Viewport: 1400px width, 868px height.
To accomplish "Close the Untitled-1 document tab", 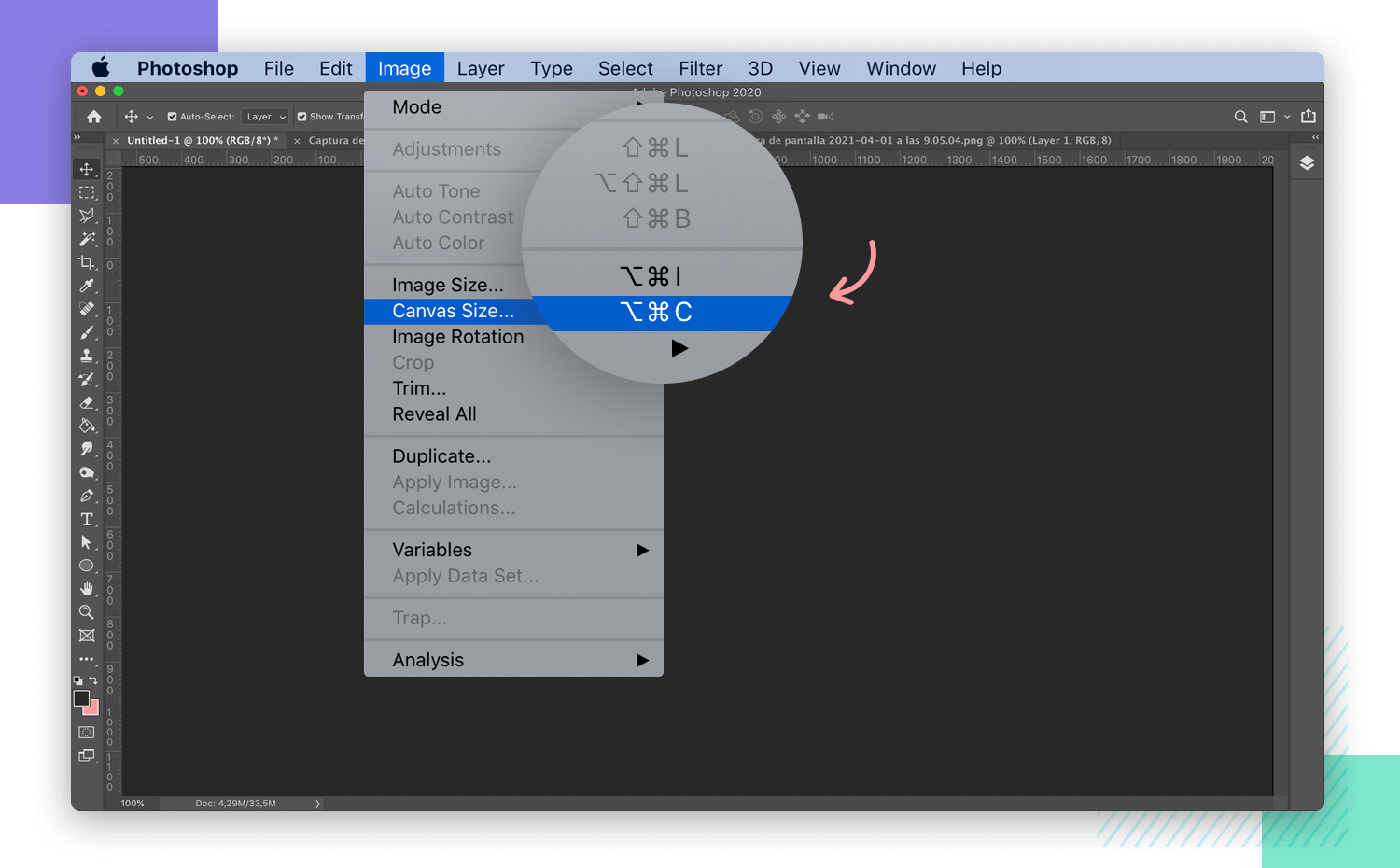I will tap(116, 141).
